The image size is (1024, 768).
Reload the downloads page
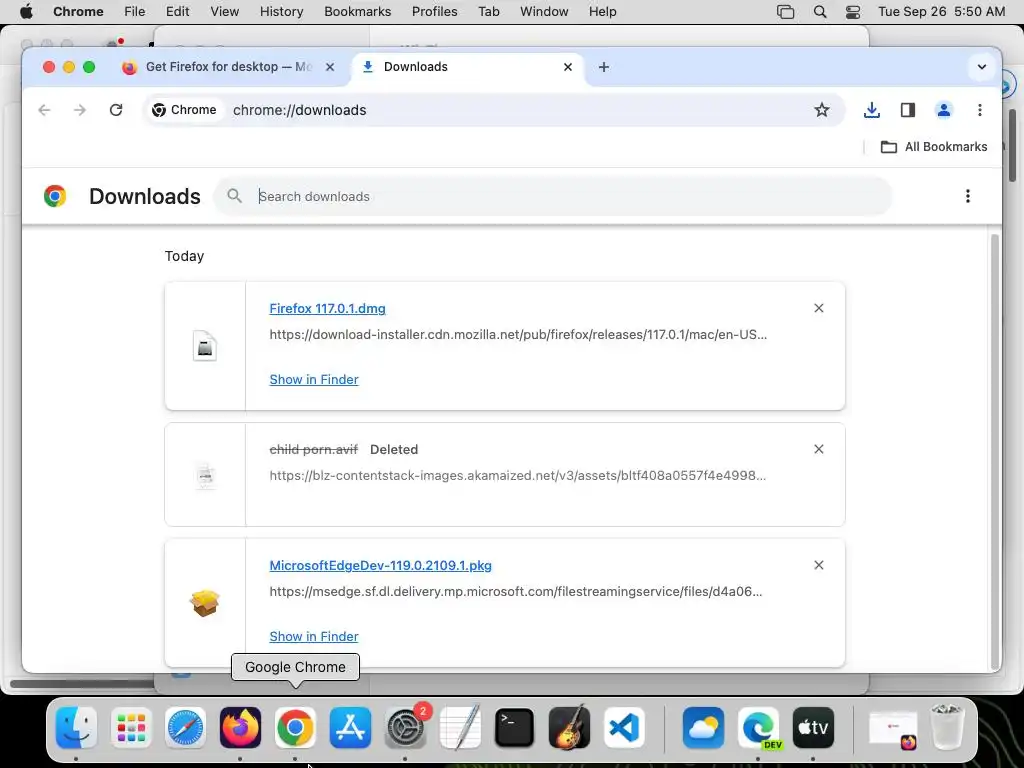[x=116, y=110]
